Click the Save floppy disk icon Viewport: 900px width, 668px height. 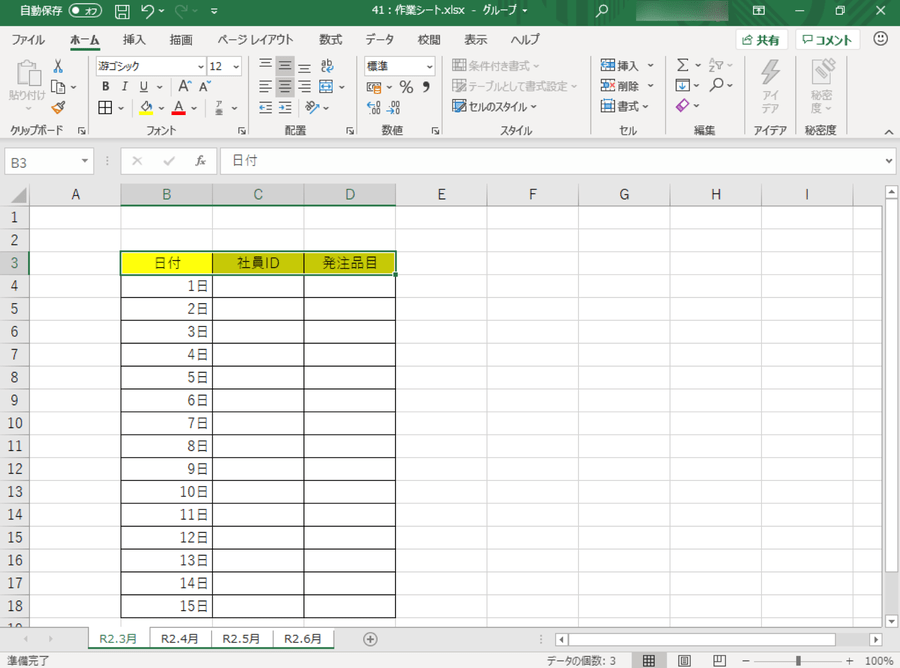click(122, 12)
